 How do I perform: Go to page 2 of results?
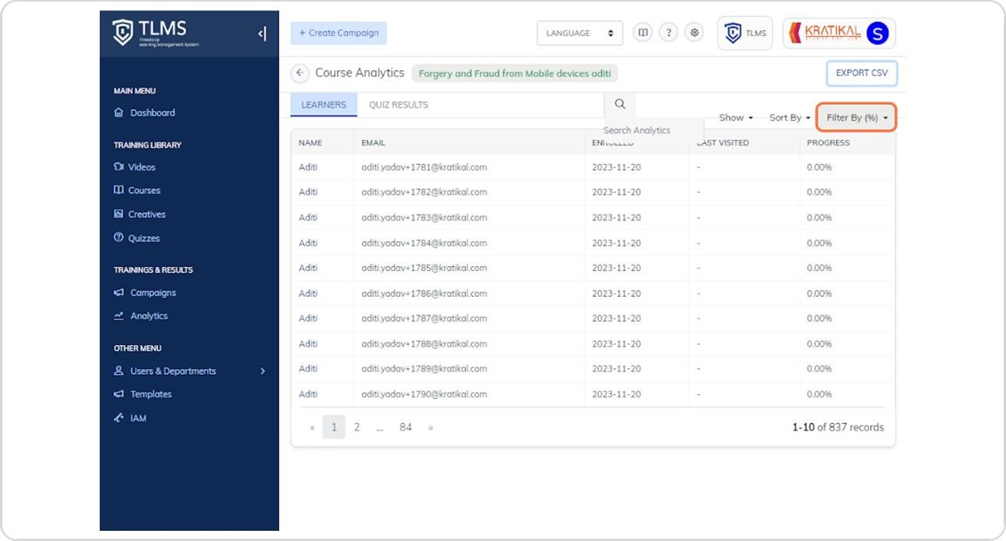[357, 427]
